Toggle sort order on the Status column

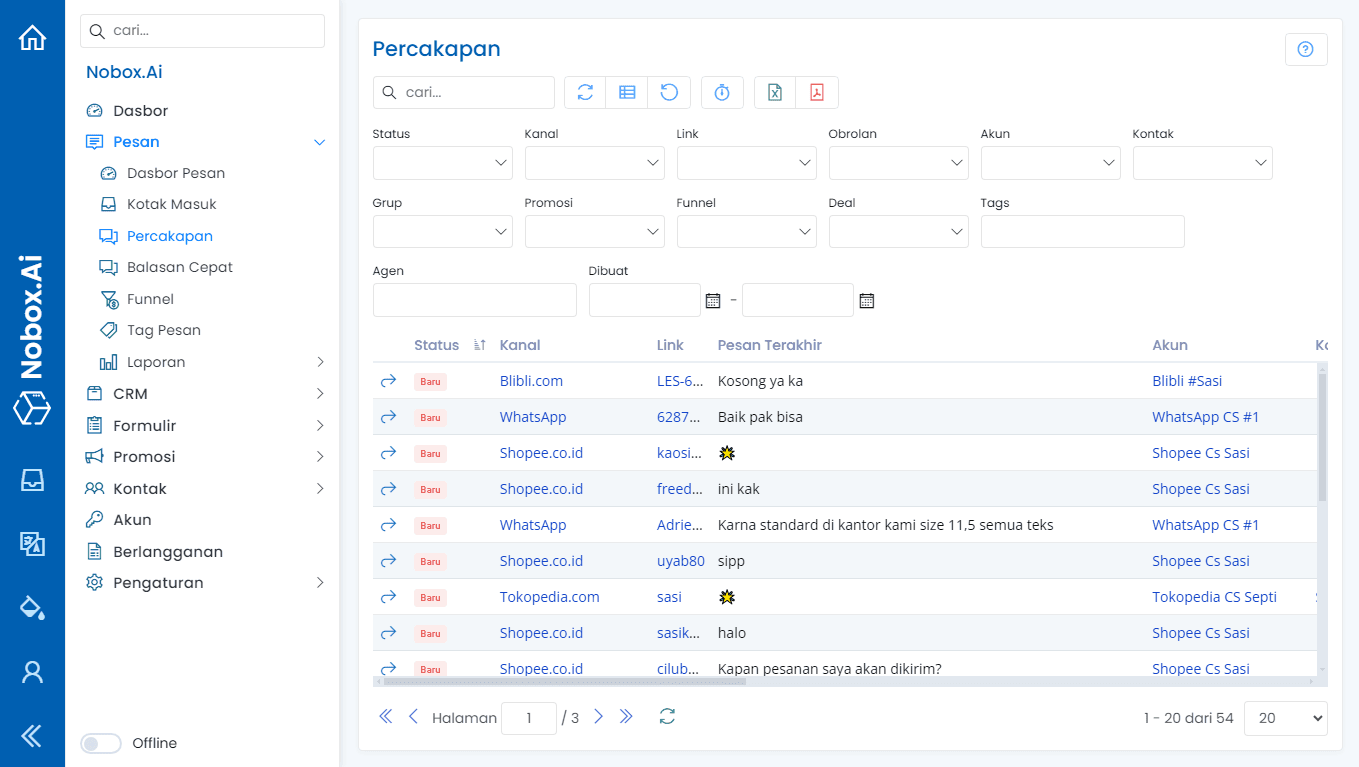(x=478, y=344)
